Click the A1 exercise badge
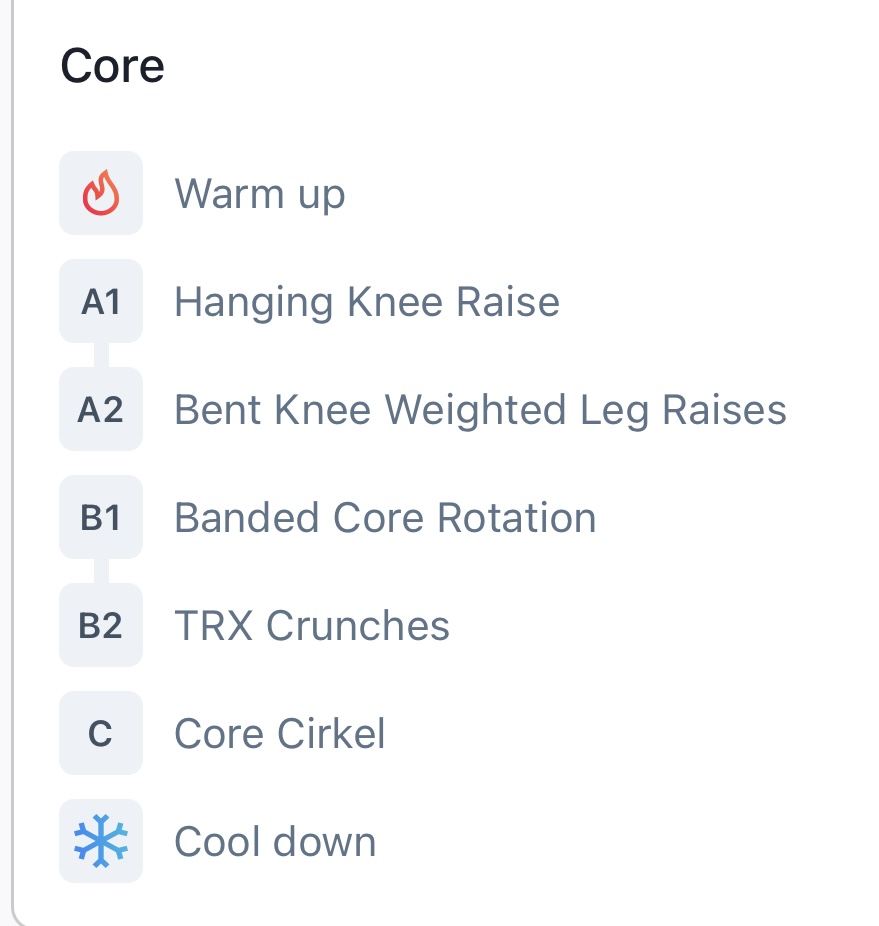The image size is (879, 926). (x=101, y=301)
